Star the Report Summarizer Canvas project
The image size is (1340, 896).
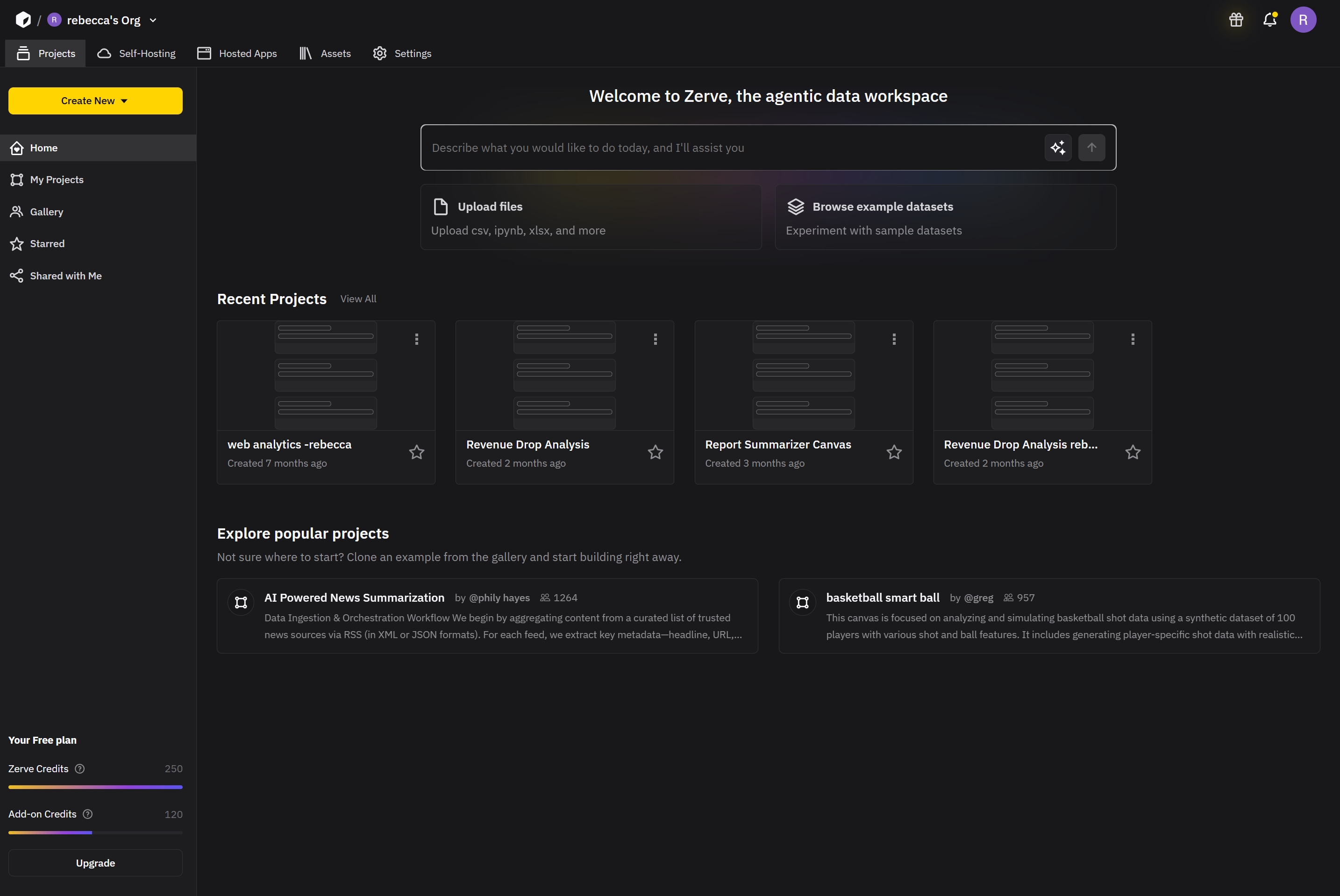(894, 451)
